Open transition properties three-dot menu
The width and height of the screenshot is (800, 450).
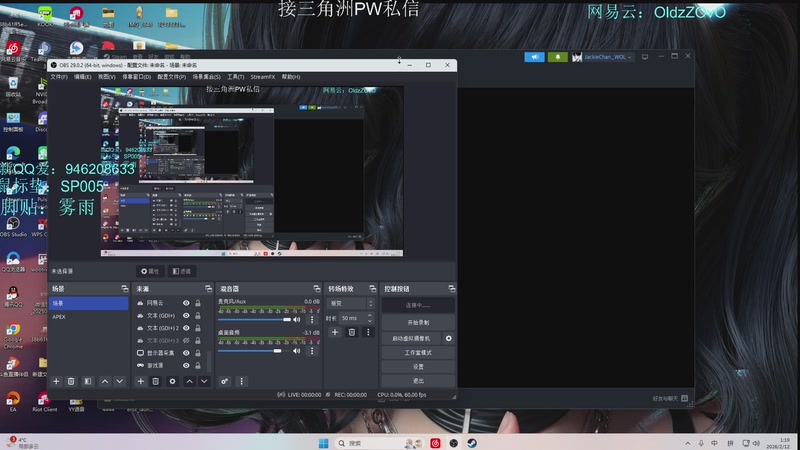(368, 332)
